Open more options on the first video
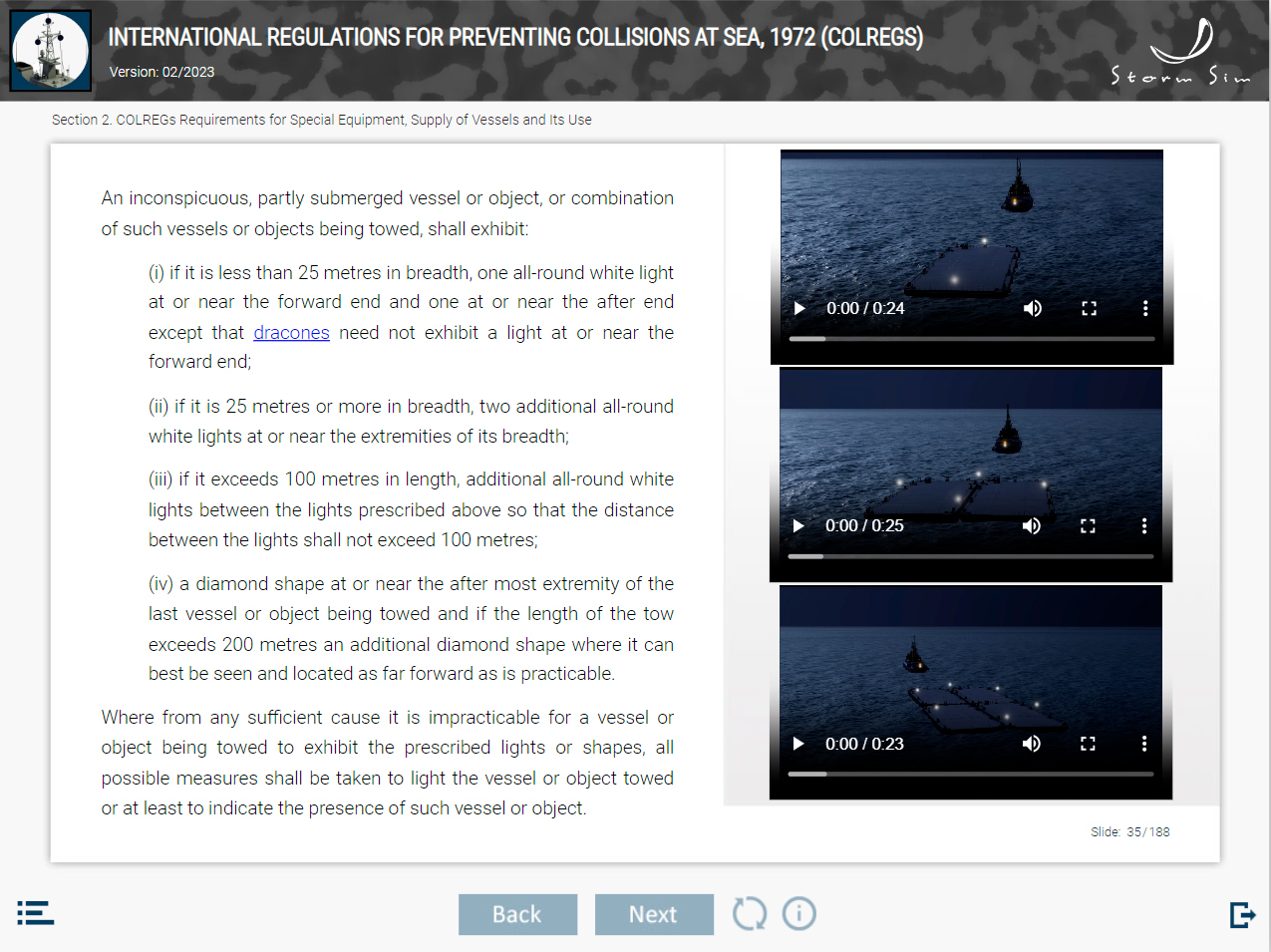The width and height of the screenshot is (1271, 952). [1145, 308]
